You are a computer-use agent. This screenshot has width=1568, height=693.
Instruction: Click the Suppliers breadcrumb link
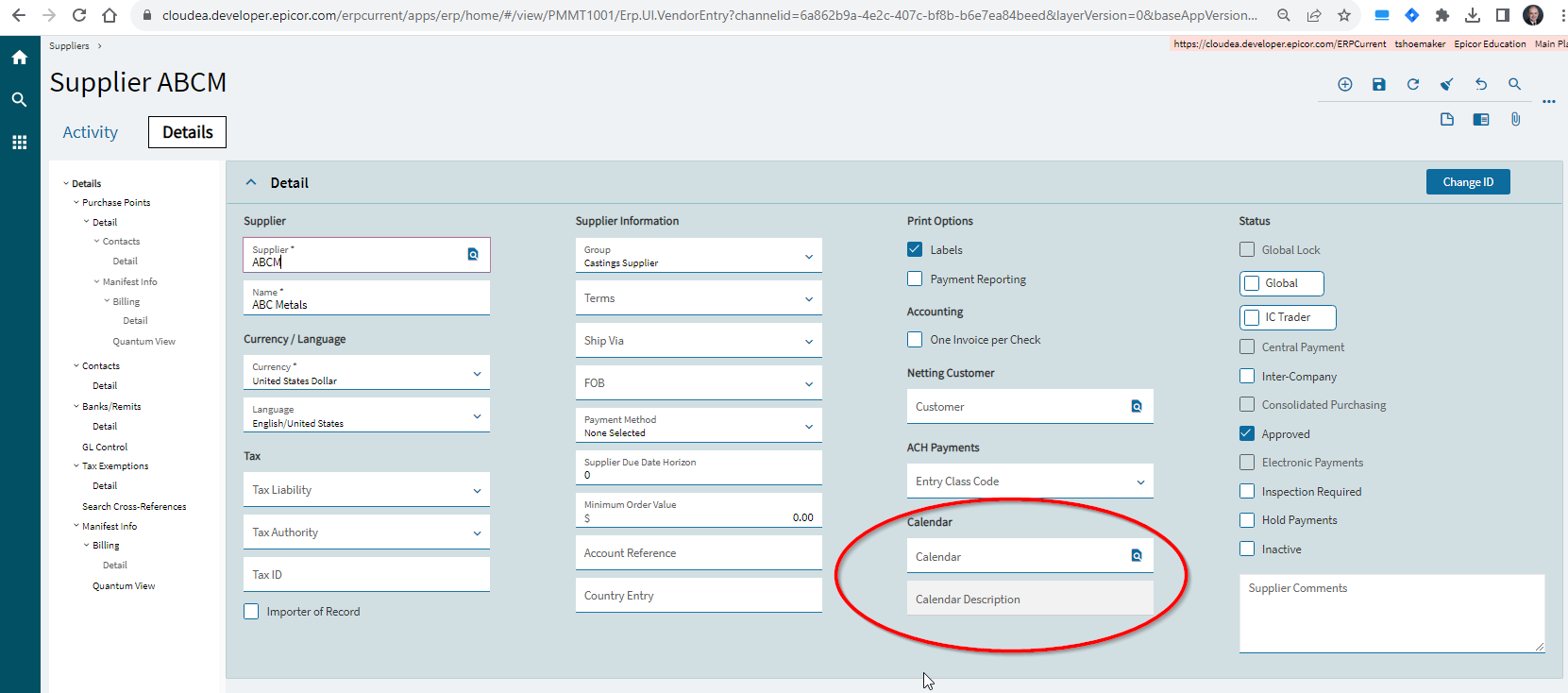tap(69, 45)
